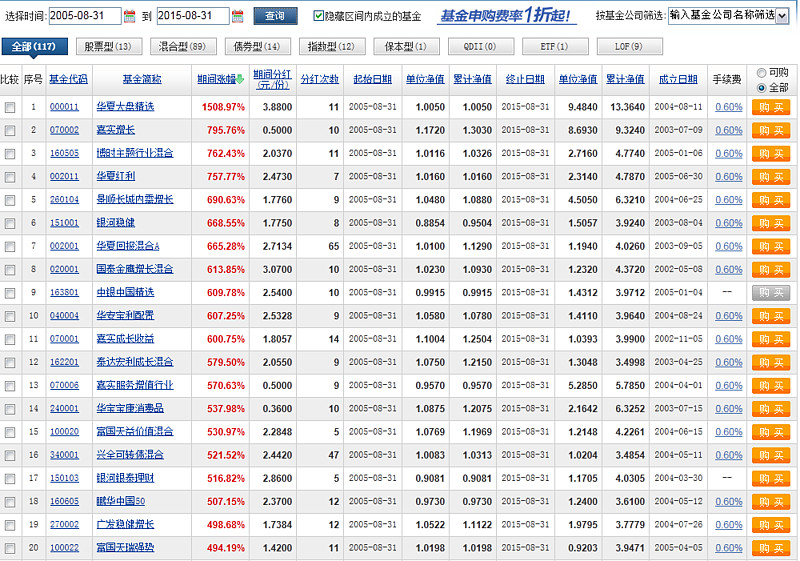Open 中银中国精选 fund link
The height and width of the screenshot is (561, 800).
tap(126, 292)
